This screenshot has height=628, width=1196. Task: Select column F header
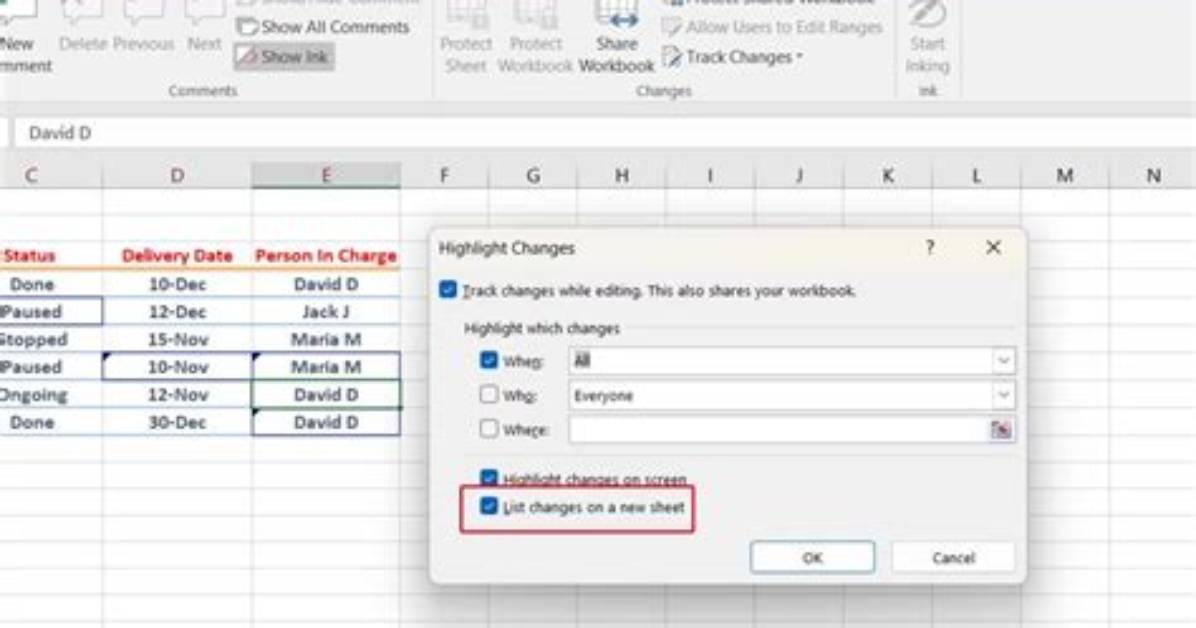tap(444, 176)
